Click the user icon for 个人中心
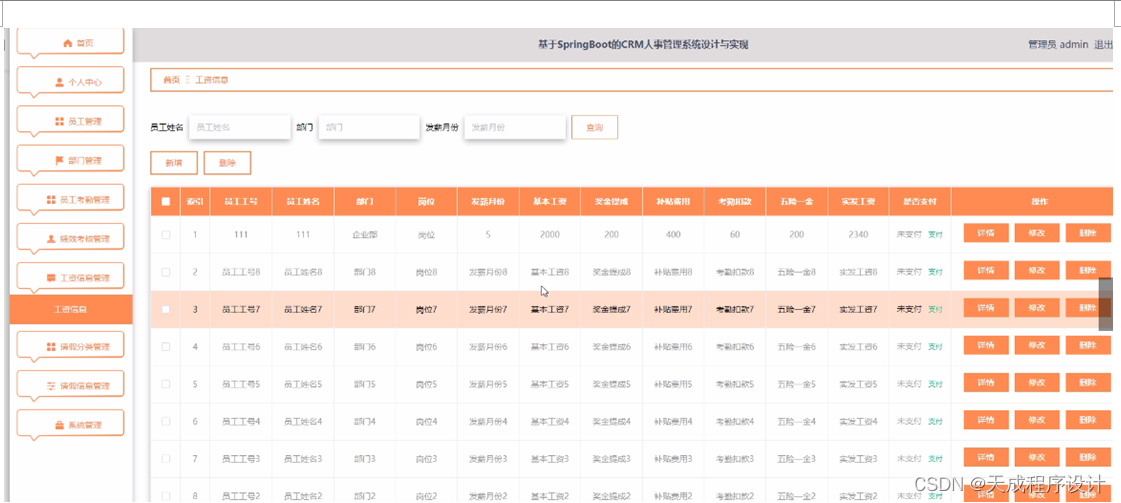The width and height of the screenshot is (1121, 503). point(59,82)
